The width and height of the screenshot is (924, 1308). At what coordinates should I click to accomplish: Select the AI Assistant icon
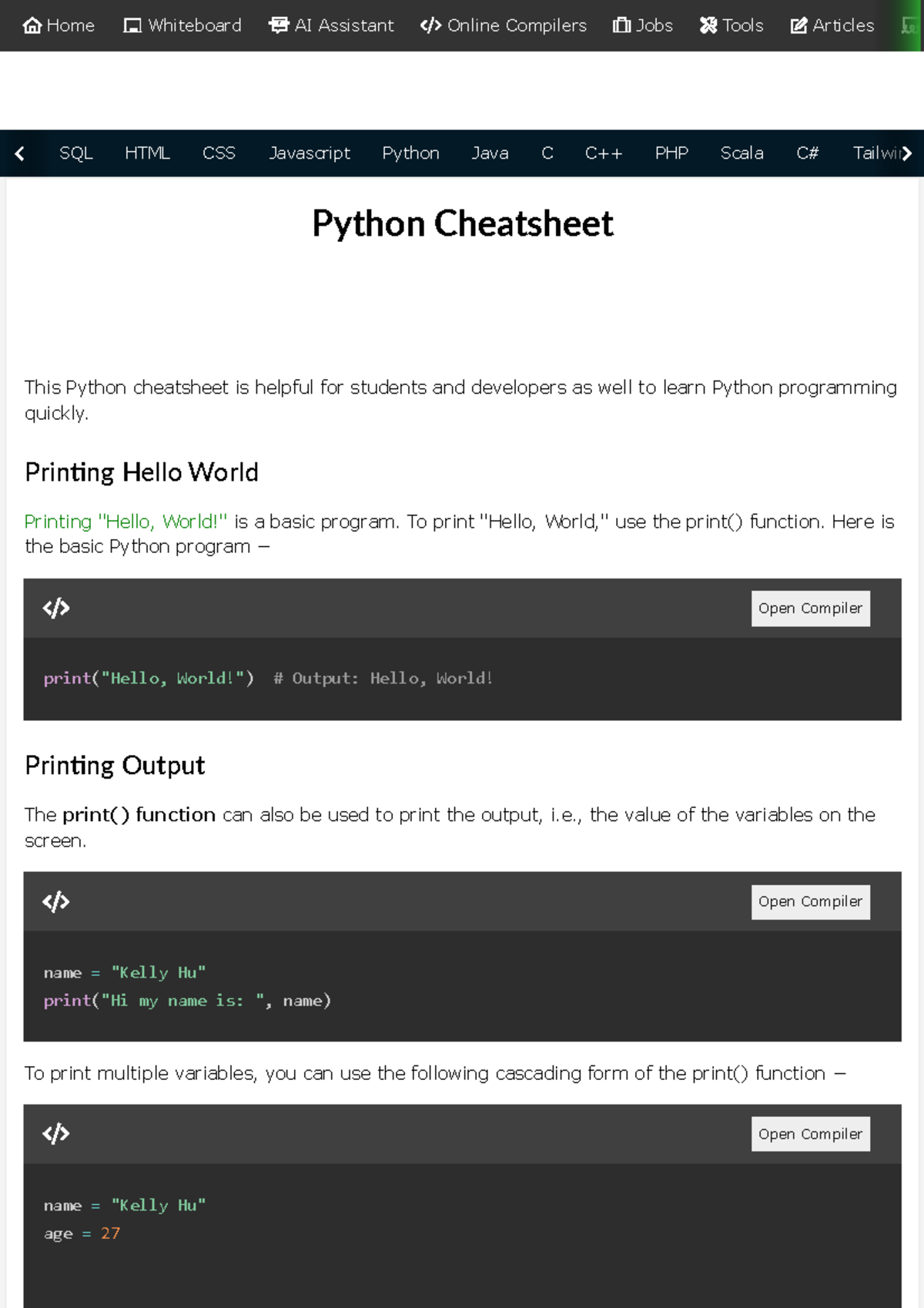[277, 25]
